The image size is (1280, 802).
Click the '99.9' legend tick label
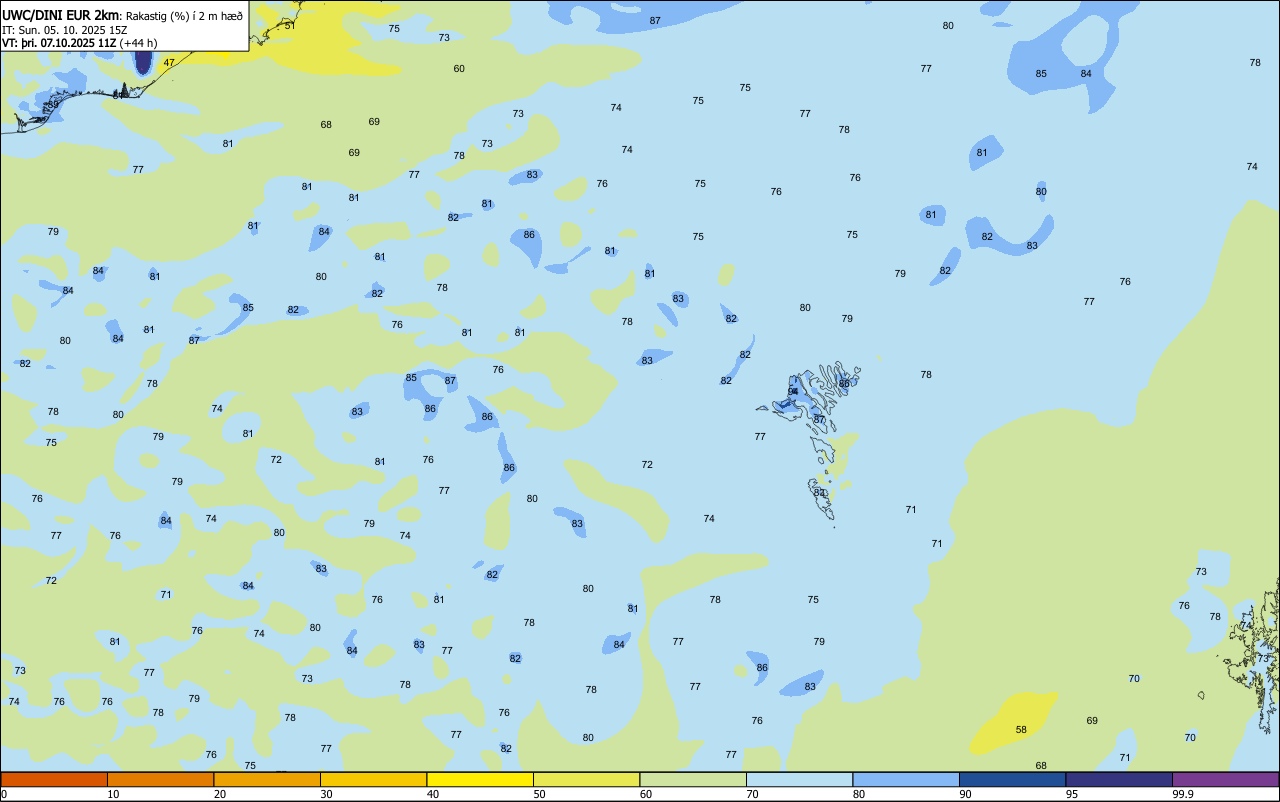[x=1183, y=794]
